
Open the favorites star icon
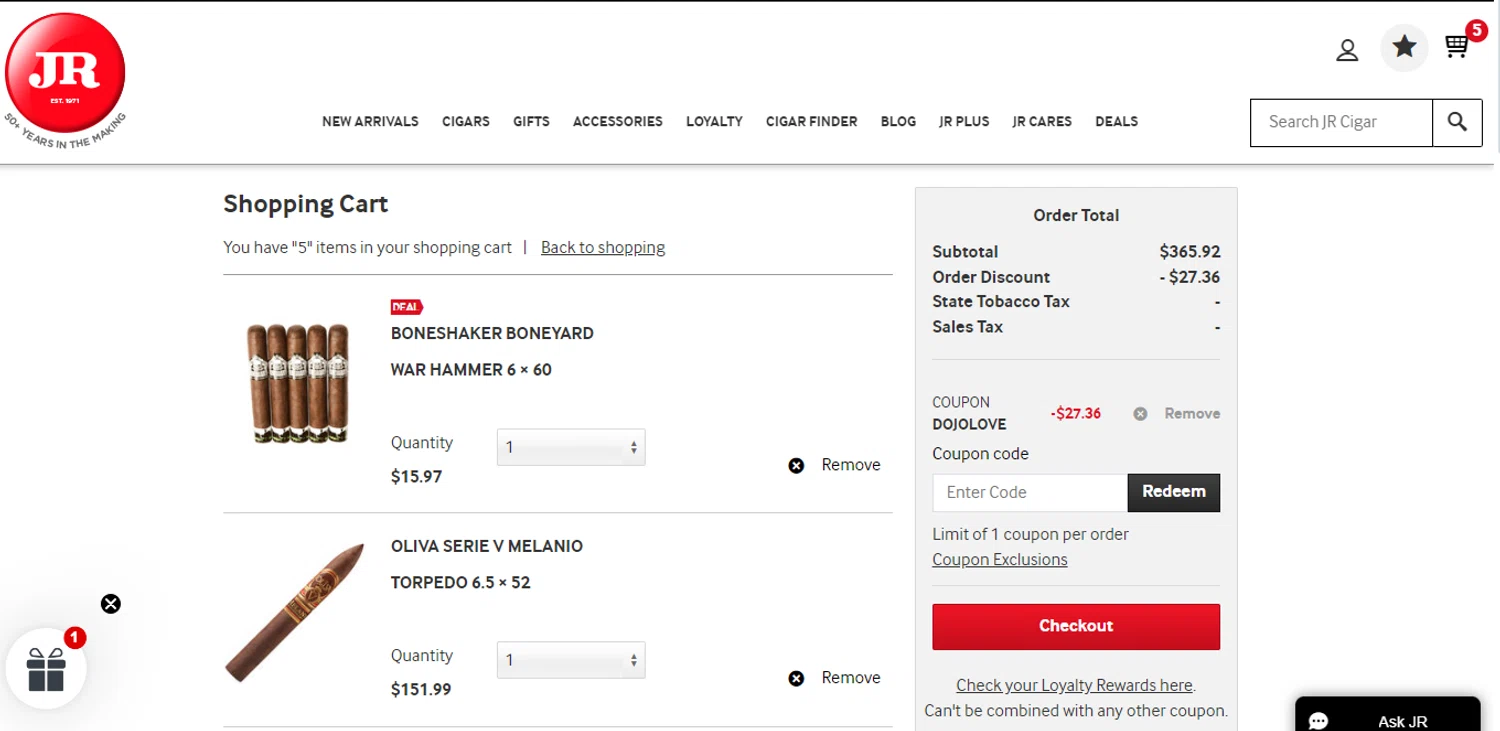click(x=1404, y=47)
